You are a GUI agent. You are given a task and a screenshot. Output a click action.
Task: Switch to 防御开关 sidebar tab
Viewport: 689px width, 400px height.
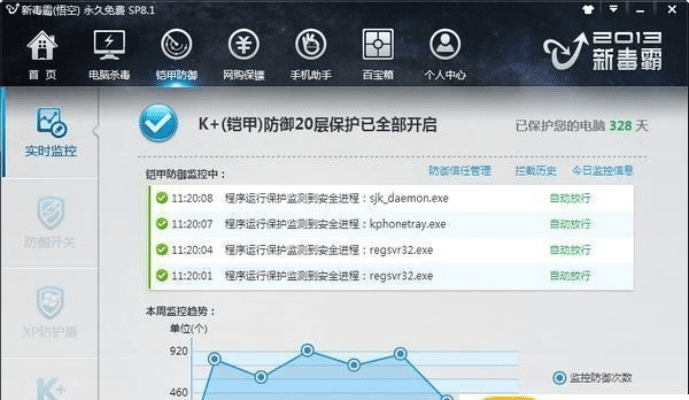click(x=50, y=222)
